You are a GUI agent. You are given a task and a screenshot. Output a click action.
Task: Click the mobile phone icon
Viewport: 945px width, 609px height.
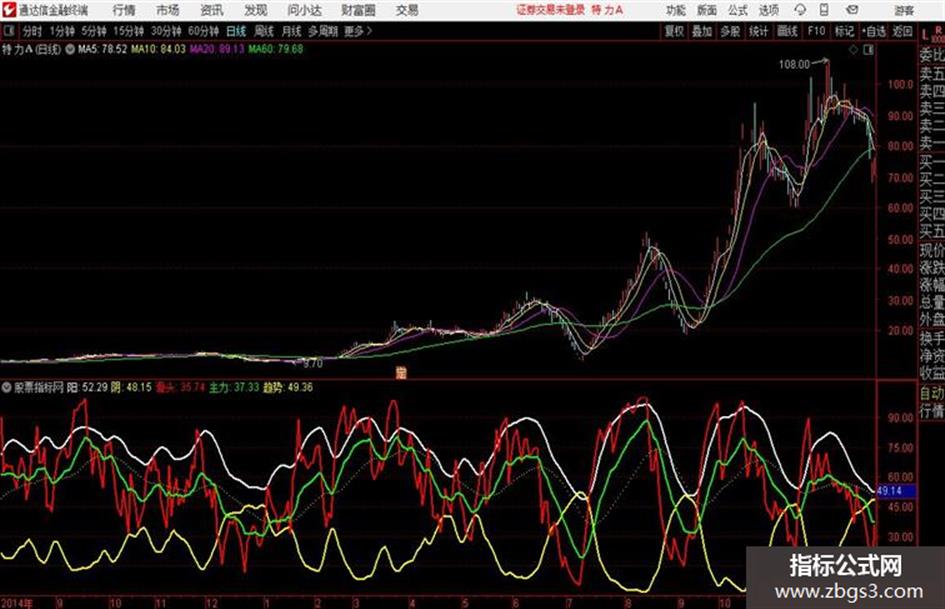(824, 10)
